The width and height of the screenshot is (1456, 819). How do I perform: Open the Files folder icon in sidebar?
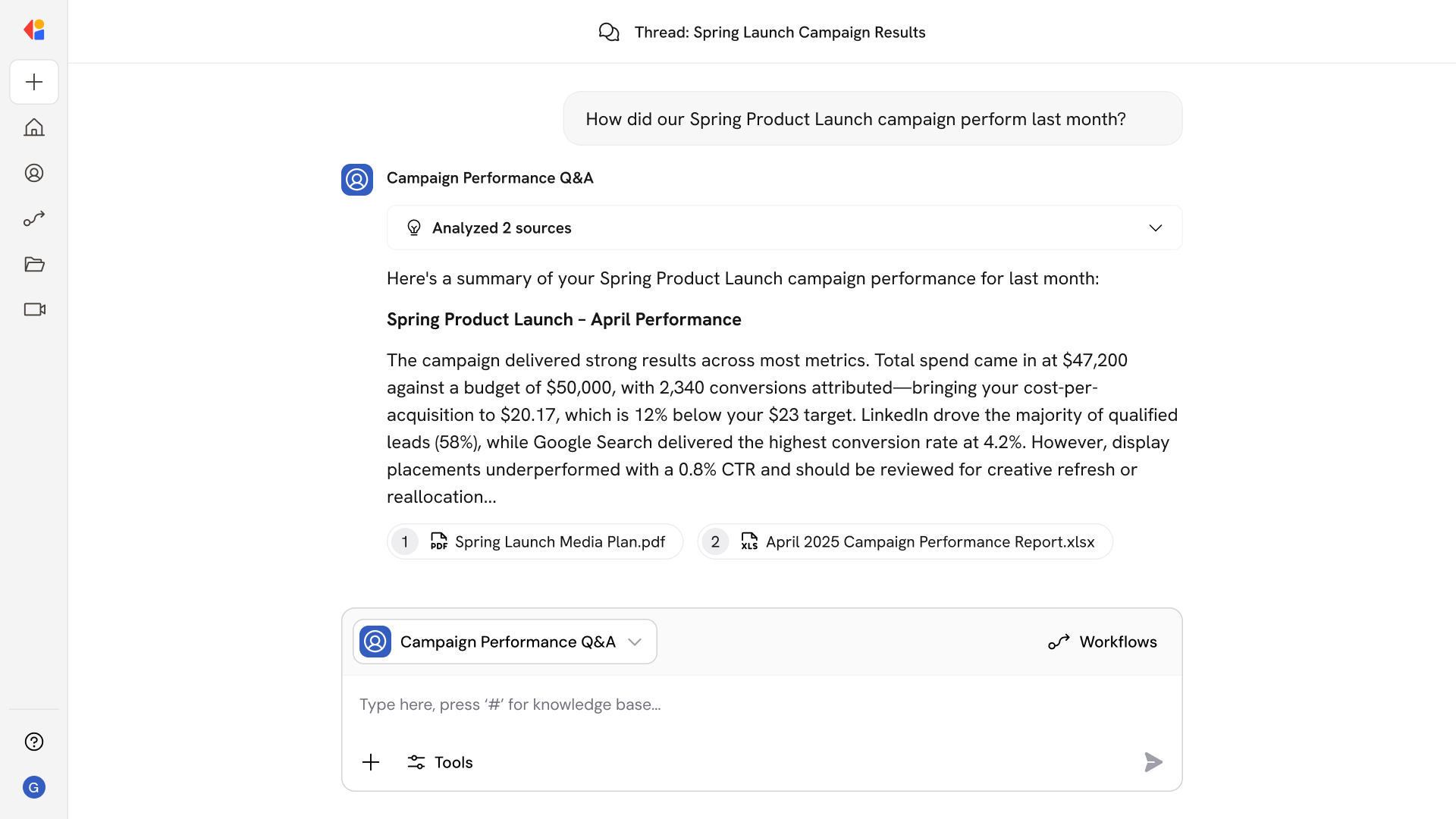pos(33,264)
